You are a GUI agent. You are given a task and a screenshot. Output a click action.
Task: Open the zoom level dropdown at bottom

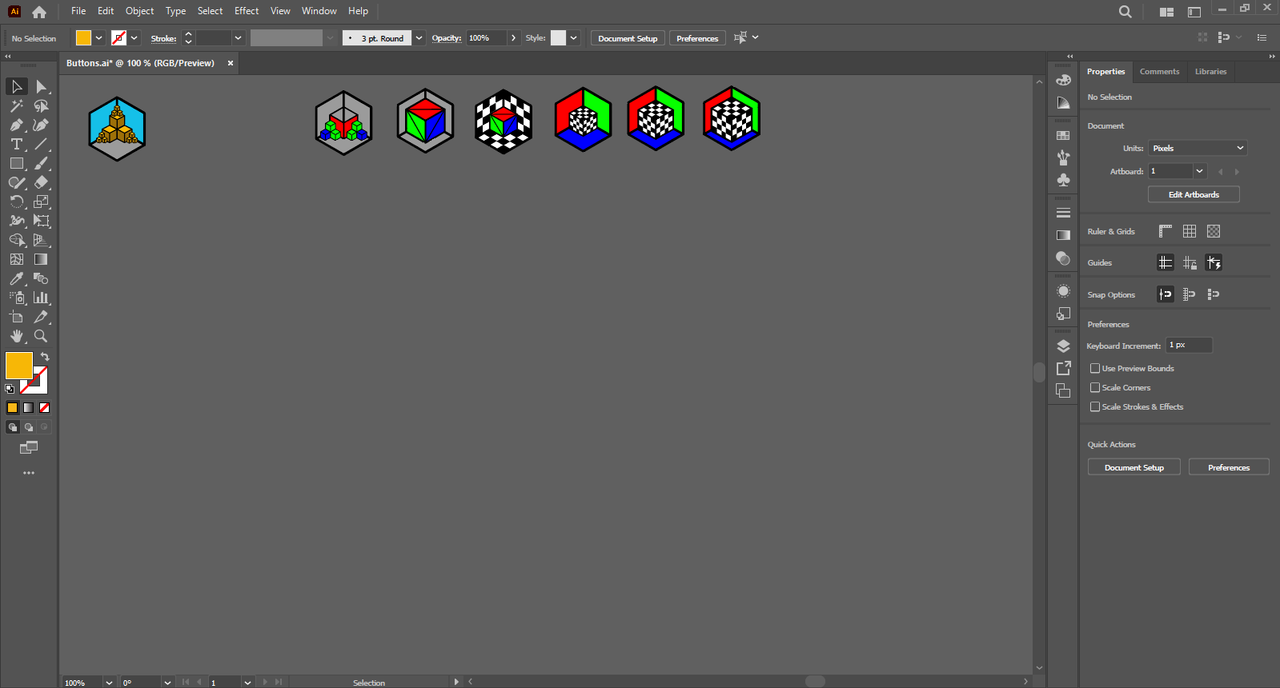(107, 682)
